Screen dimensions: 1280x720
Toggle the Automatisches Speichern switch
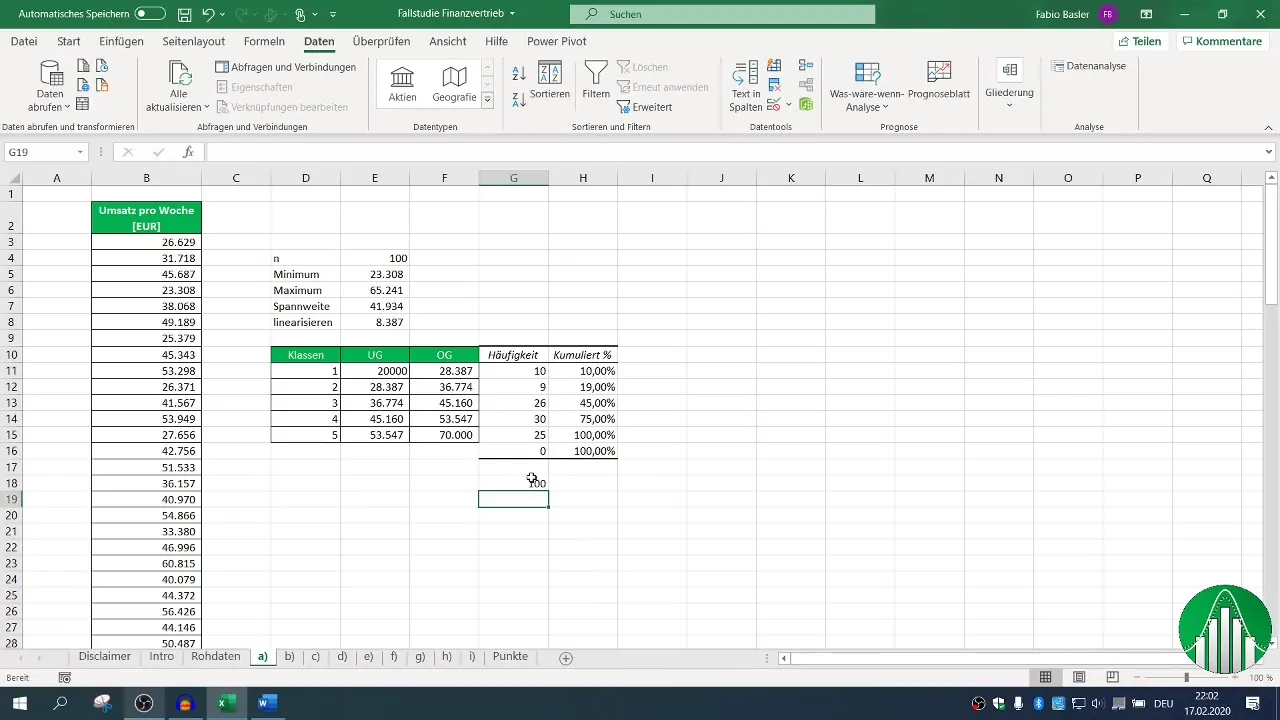pyautogui.click(x=150, y=14)
